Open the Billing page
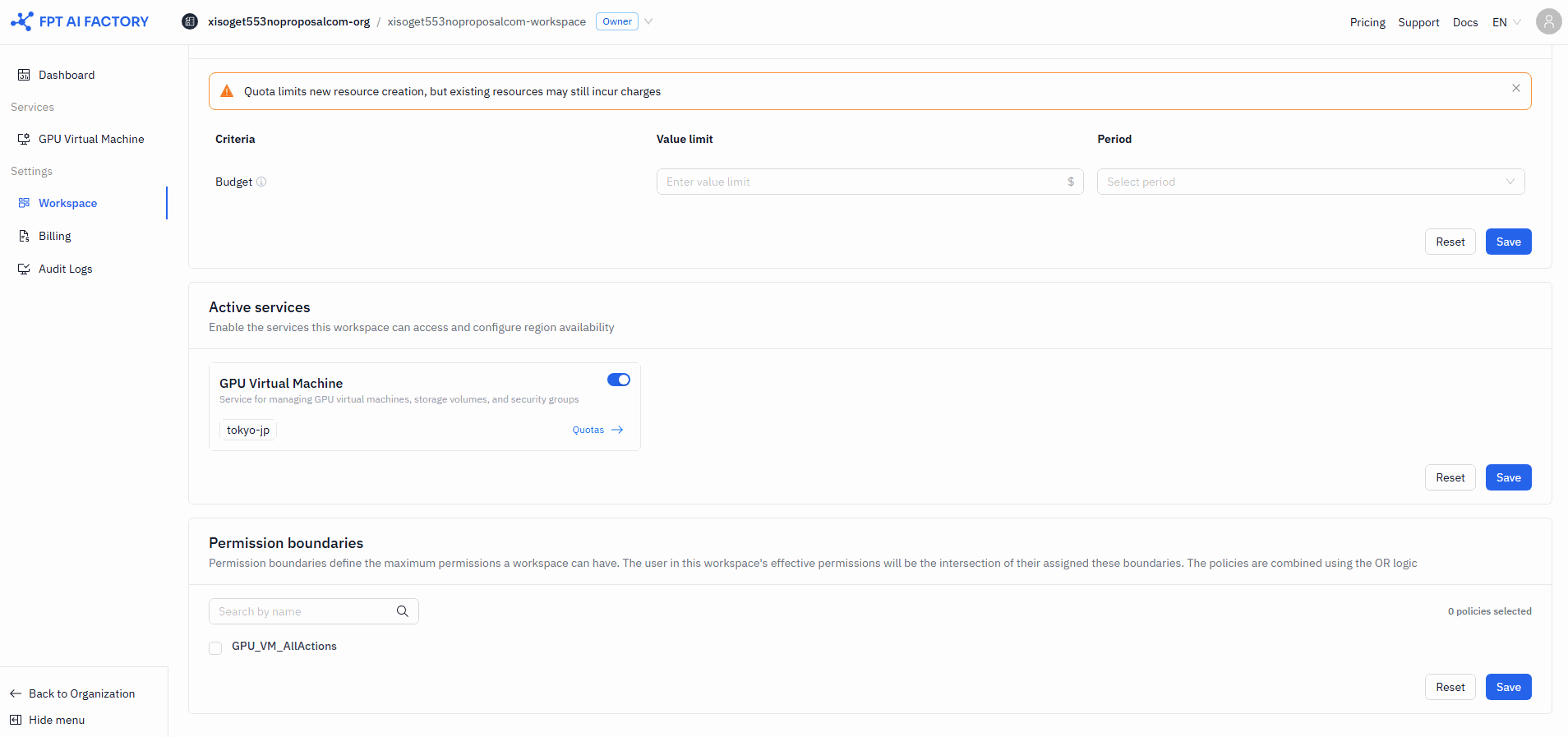This screenshot has width=1568, height=737. (55, 236)
